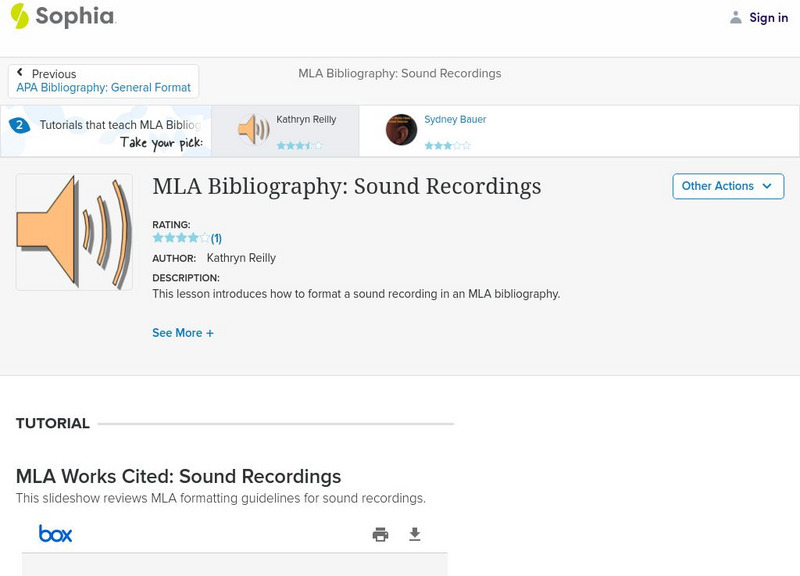Image resolution: width=800 pixels, height=576 pixels.
Task: Select Kathryn Reilly's speaker tutorial icon
Action: click(x=253, y=130)
